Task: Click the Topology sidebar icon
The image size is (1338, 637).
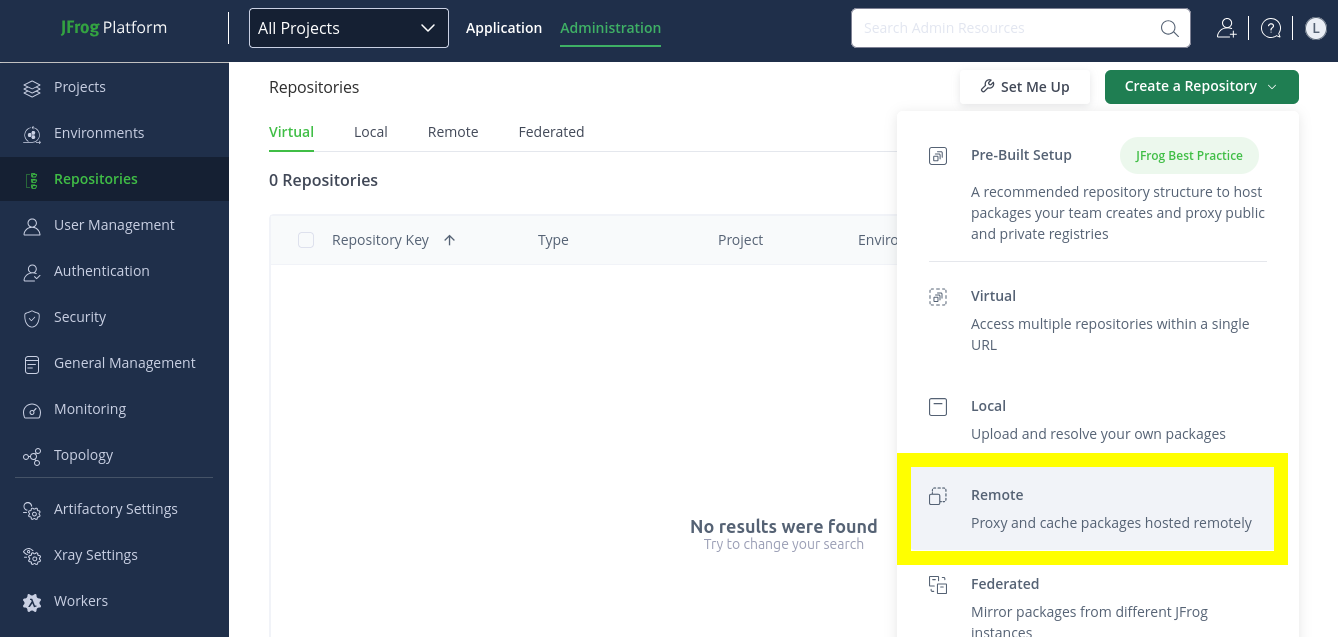Action: pos(31,454)
